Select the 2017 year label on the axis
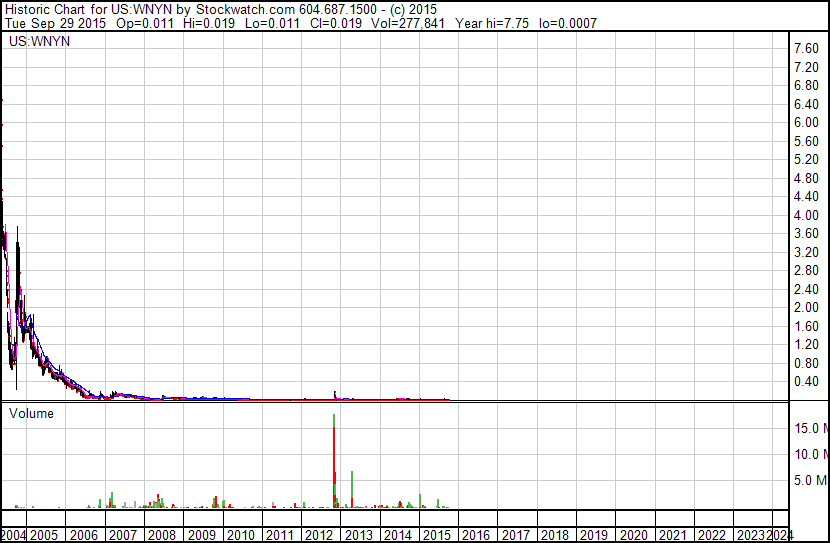830x543 pixels. [x=516, y=535]
